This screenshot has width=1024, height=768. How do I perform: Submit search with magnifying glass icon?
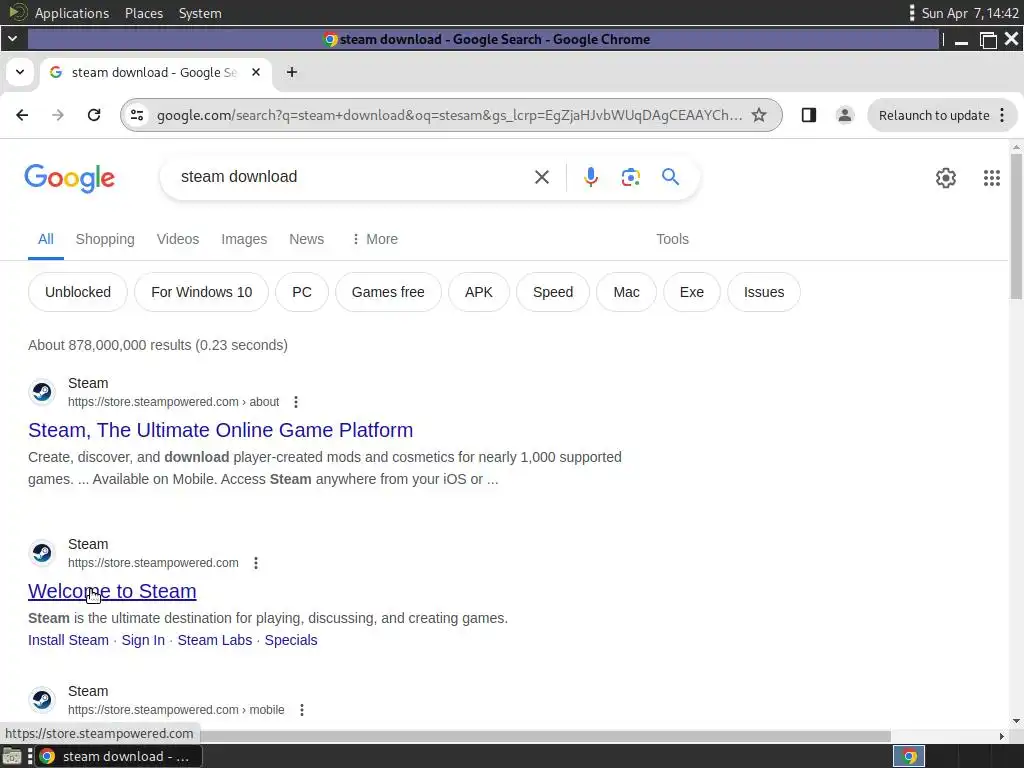pos(670,177)
